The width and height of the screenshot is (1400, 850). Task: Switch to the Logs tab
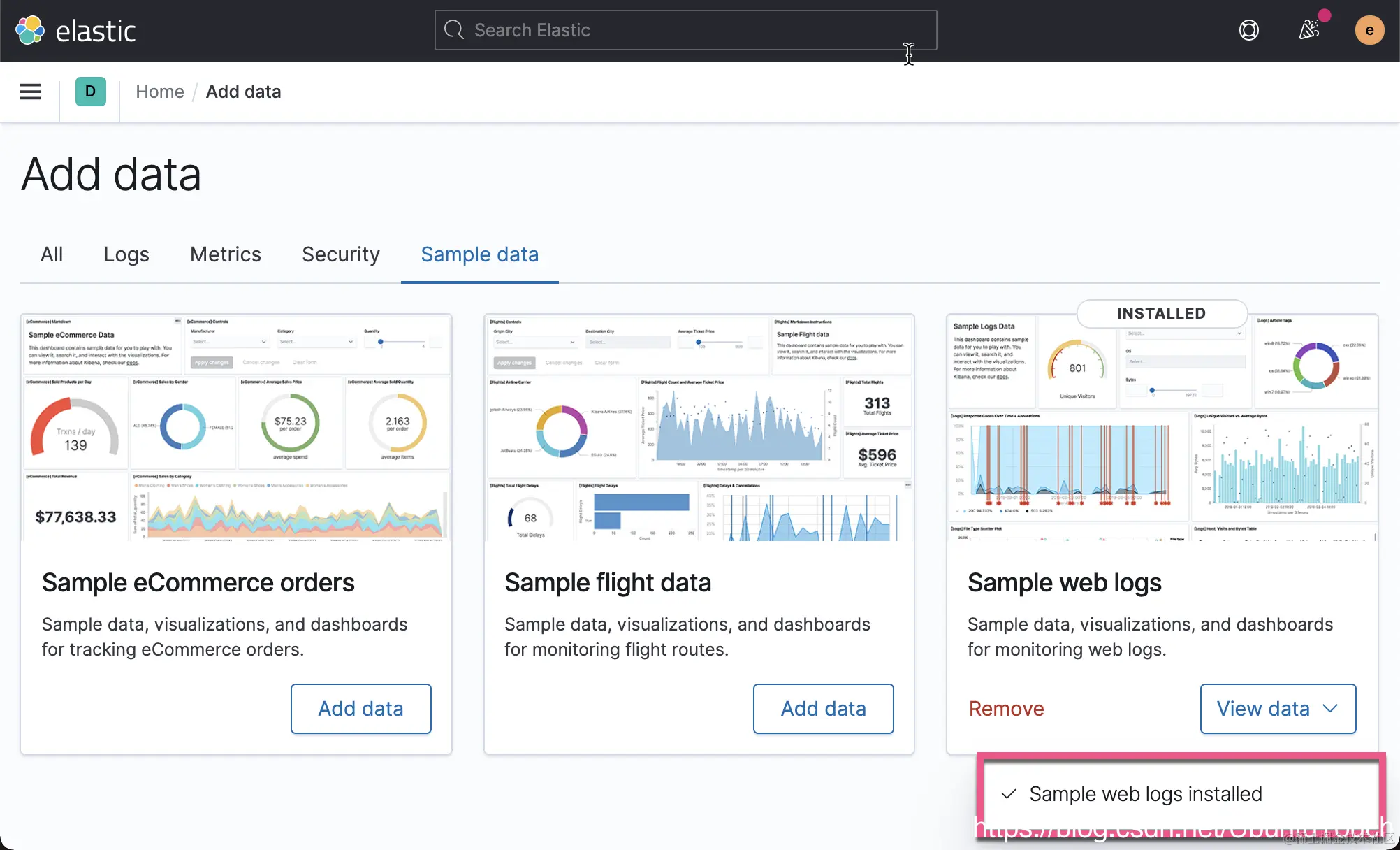126,254
